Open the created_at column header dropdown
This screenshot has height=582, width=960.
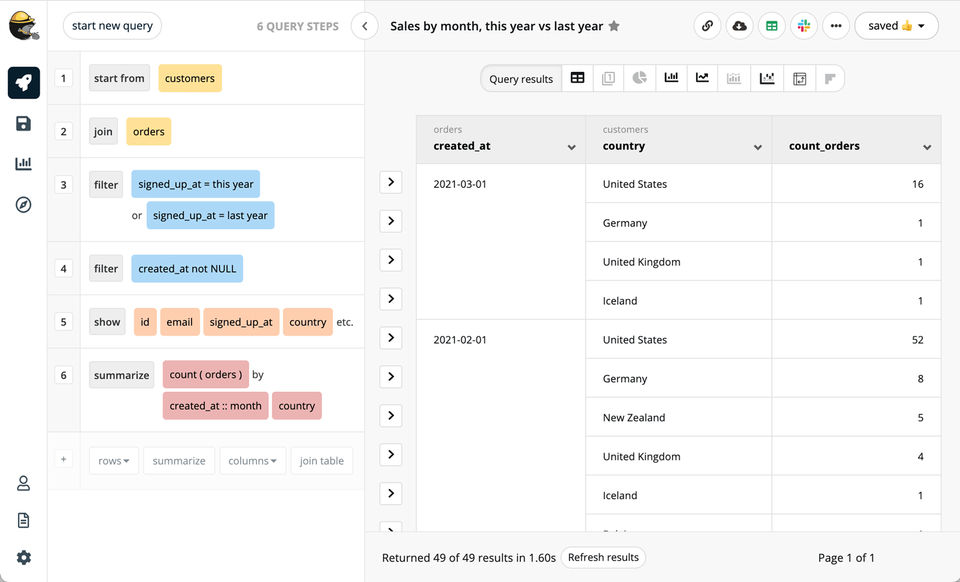[x=571, y=147]
